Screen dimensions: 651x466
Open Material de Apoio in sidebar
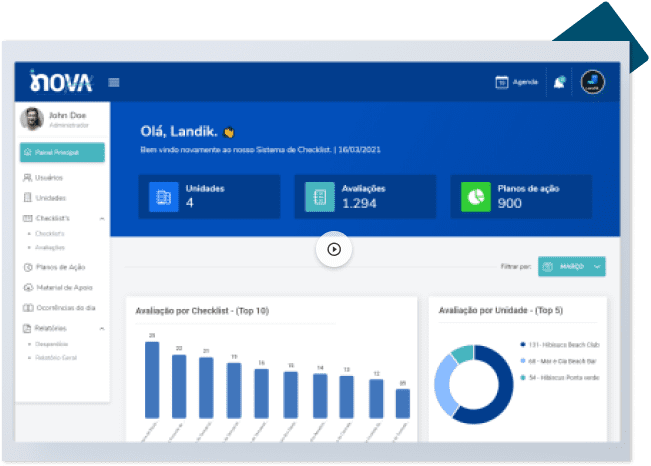[62, 287]
